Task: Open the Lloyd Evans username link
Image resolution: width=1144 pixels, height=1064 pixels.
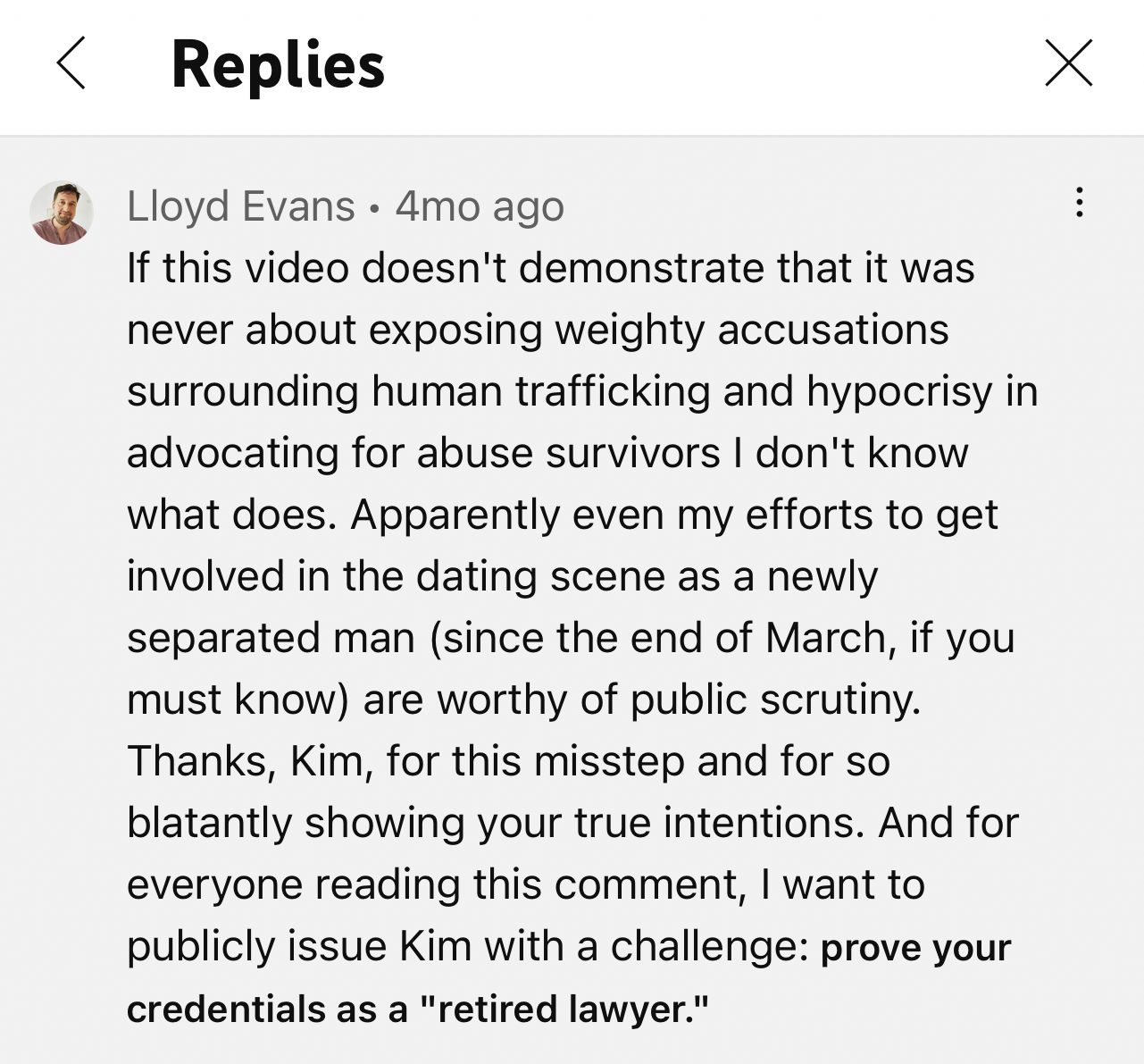Action: tap(241, 206)
